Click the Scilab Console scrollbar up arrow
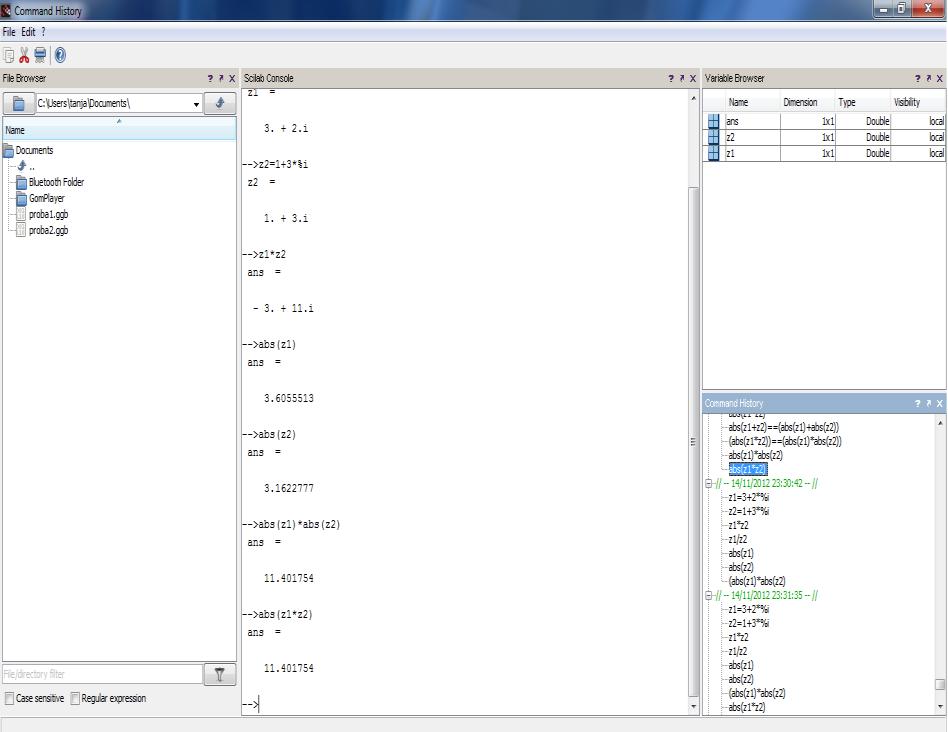948x732 pixels. [x=693, y=98]
